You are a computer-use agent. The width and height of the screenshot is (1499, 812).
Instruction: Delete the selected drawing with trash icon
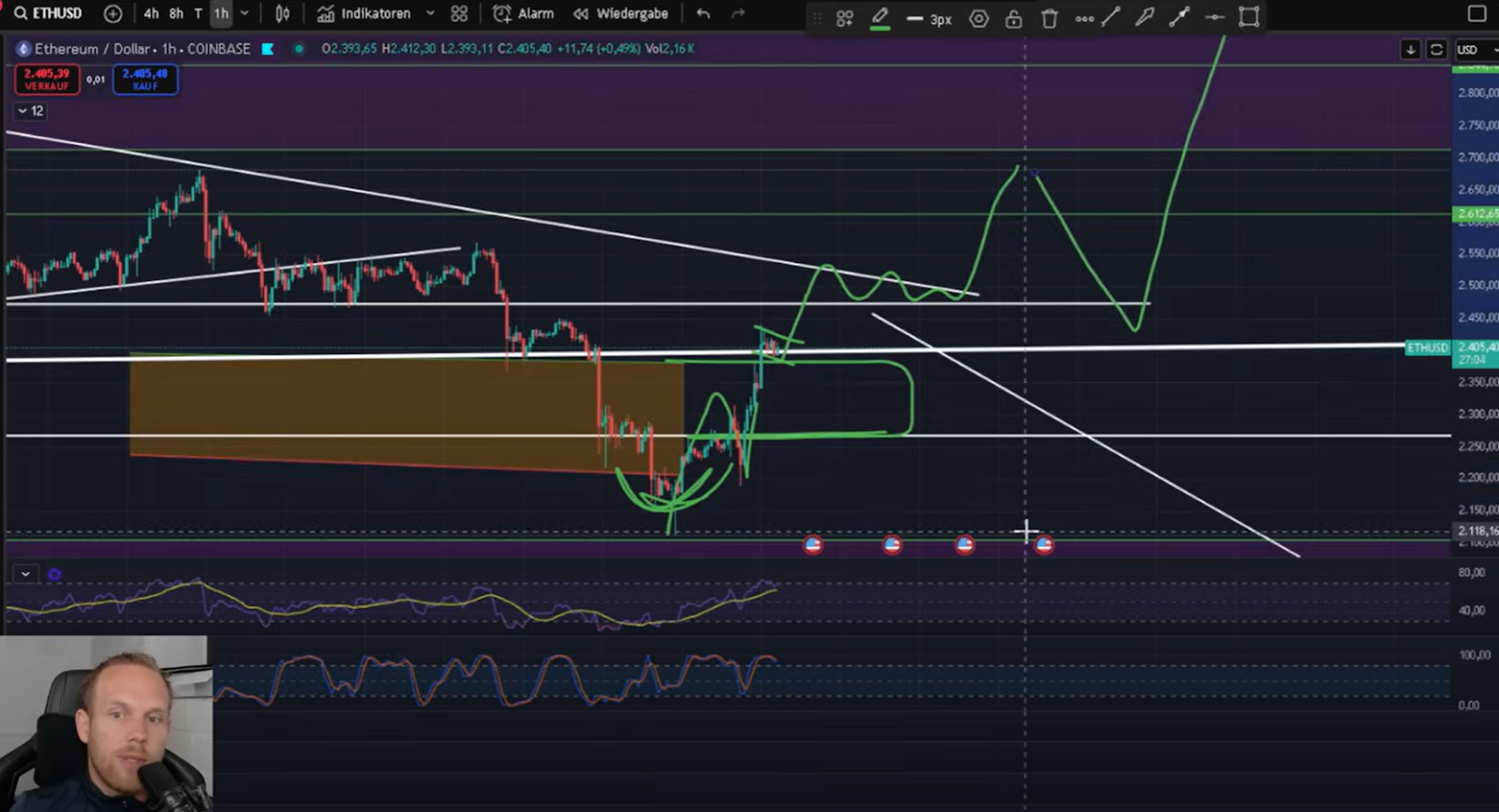coord(1049,18)
